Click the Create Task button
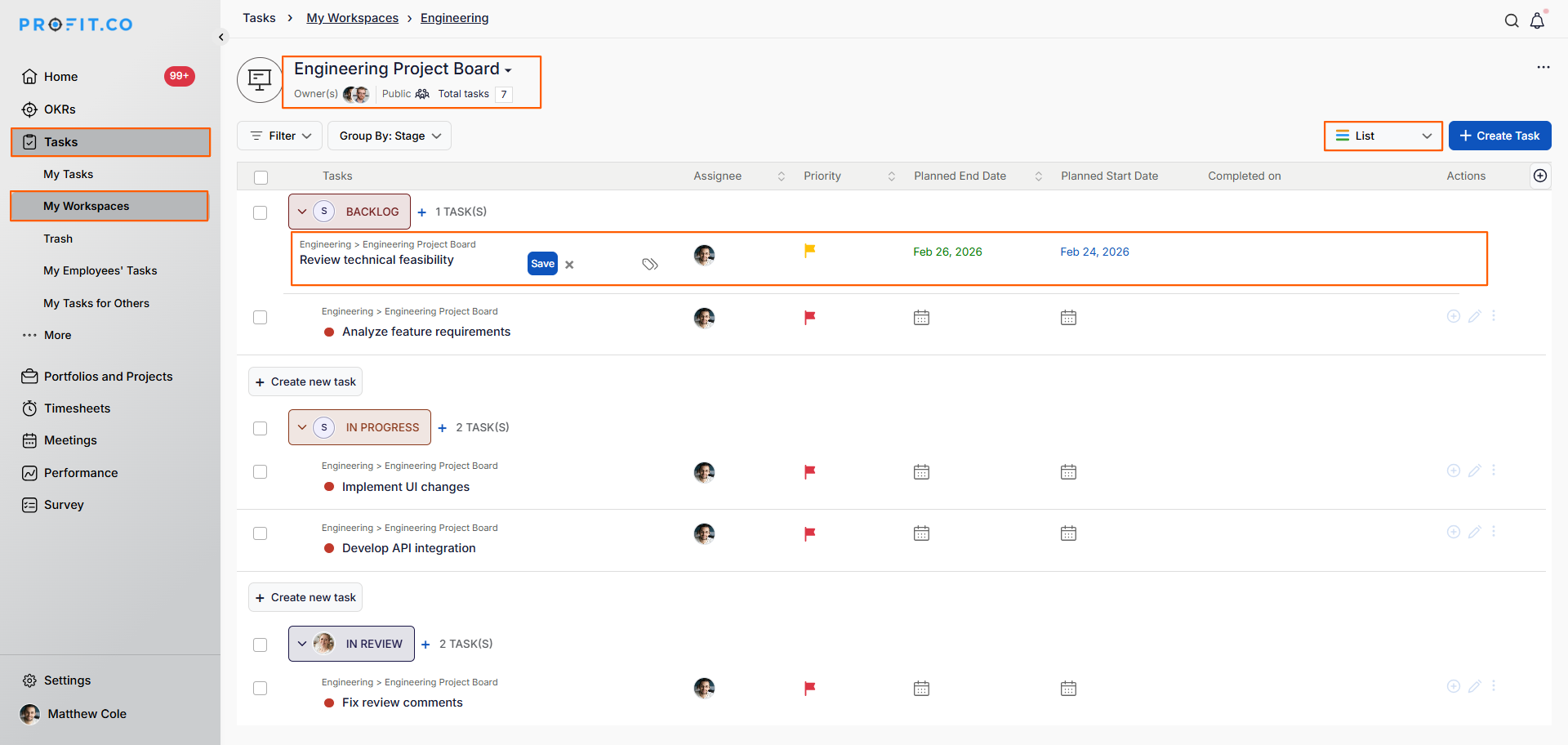Screen dimensions: 1568x745 coord(1499,136)
